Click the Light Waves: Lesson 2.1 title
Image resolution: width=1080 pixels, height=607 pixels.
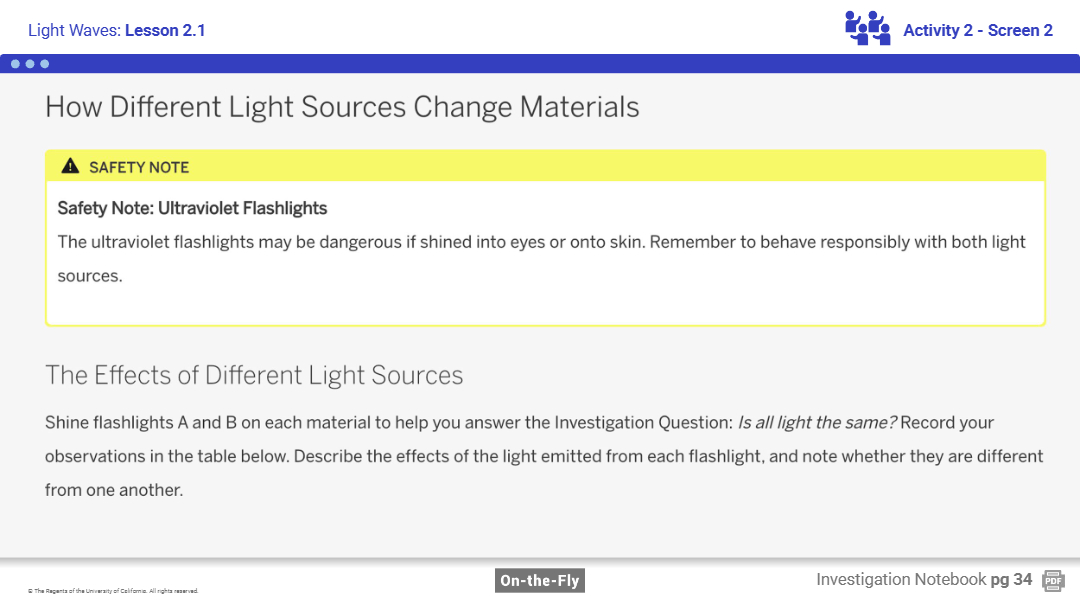pyautogui.click(x=116, y=30)
